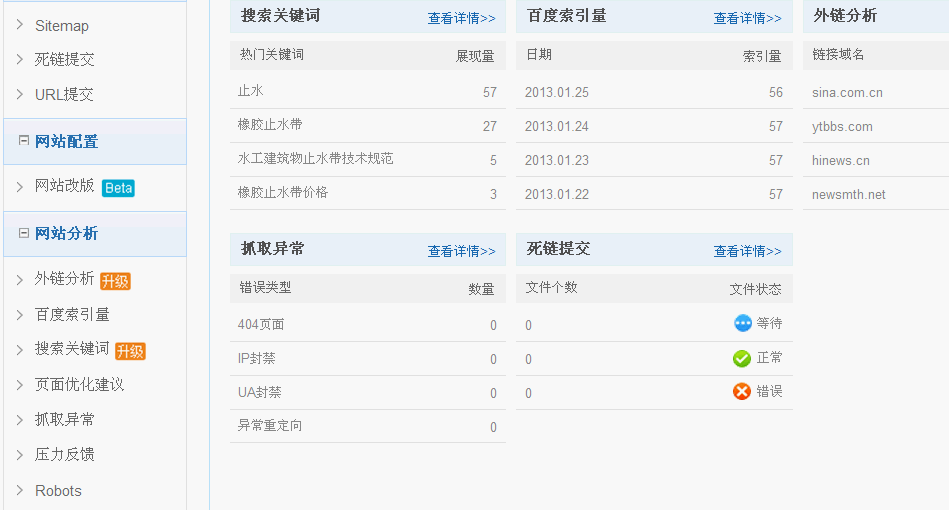The width and height of the screenshot is (949, 510).
Task: Click the 升级 badge beside 外链分析
Action: tap(115, 281)
